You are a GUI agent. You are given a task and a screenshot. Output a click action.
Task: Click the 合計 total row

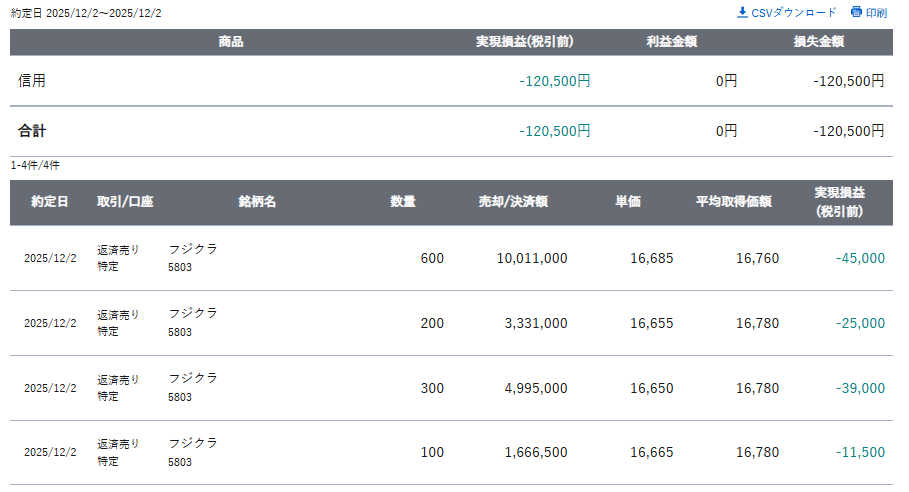(x=32, y=131)
